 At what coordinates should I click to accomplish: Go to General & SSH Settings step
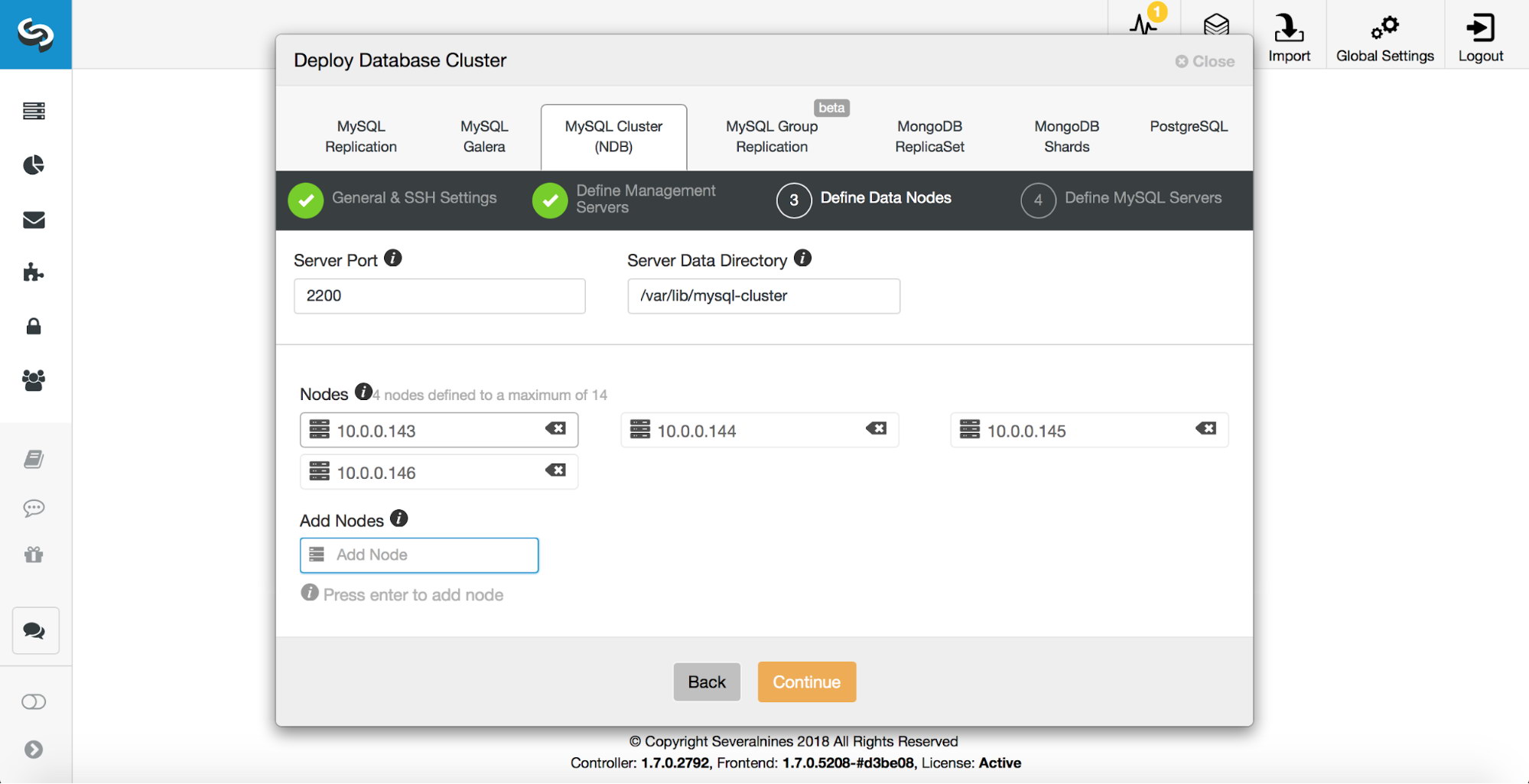(392, 200)
